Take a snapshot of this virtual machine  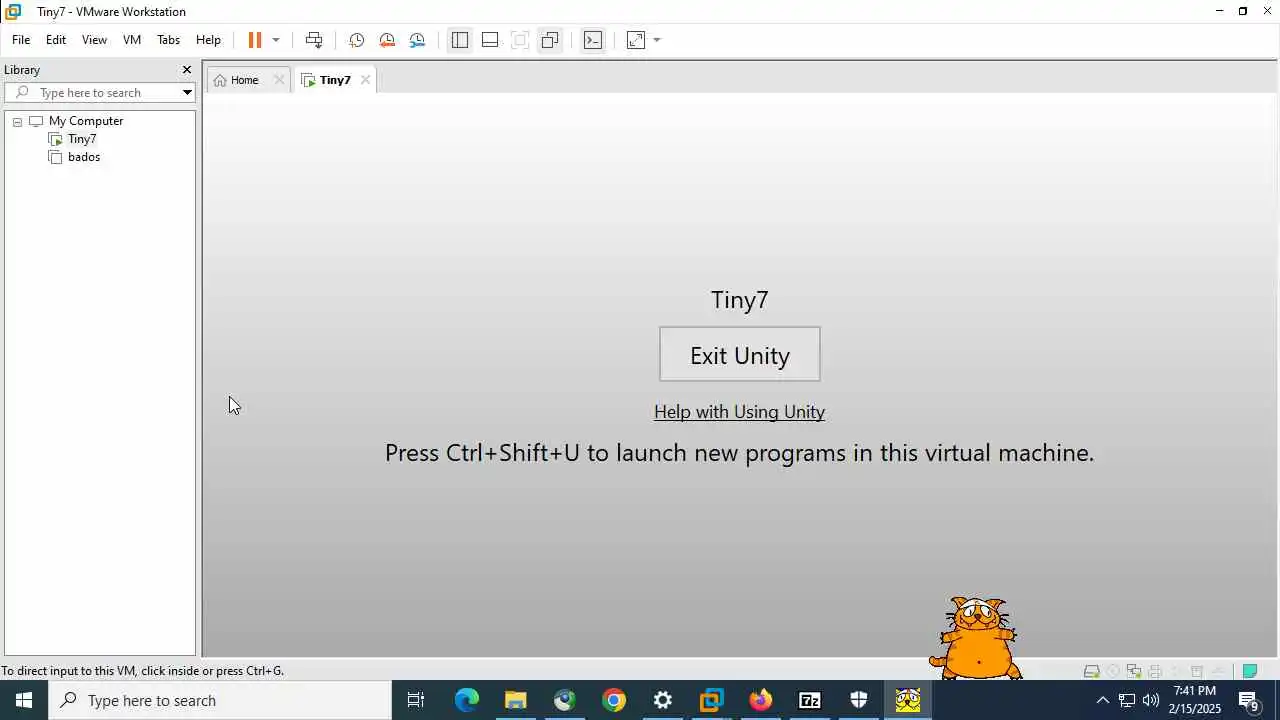coord(356,40)
